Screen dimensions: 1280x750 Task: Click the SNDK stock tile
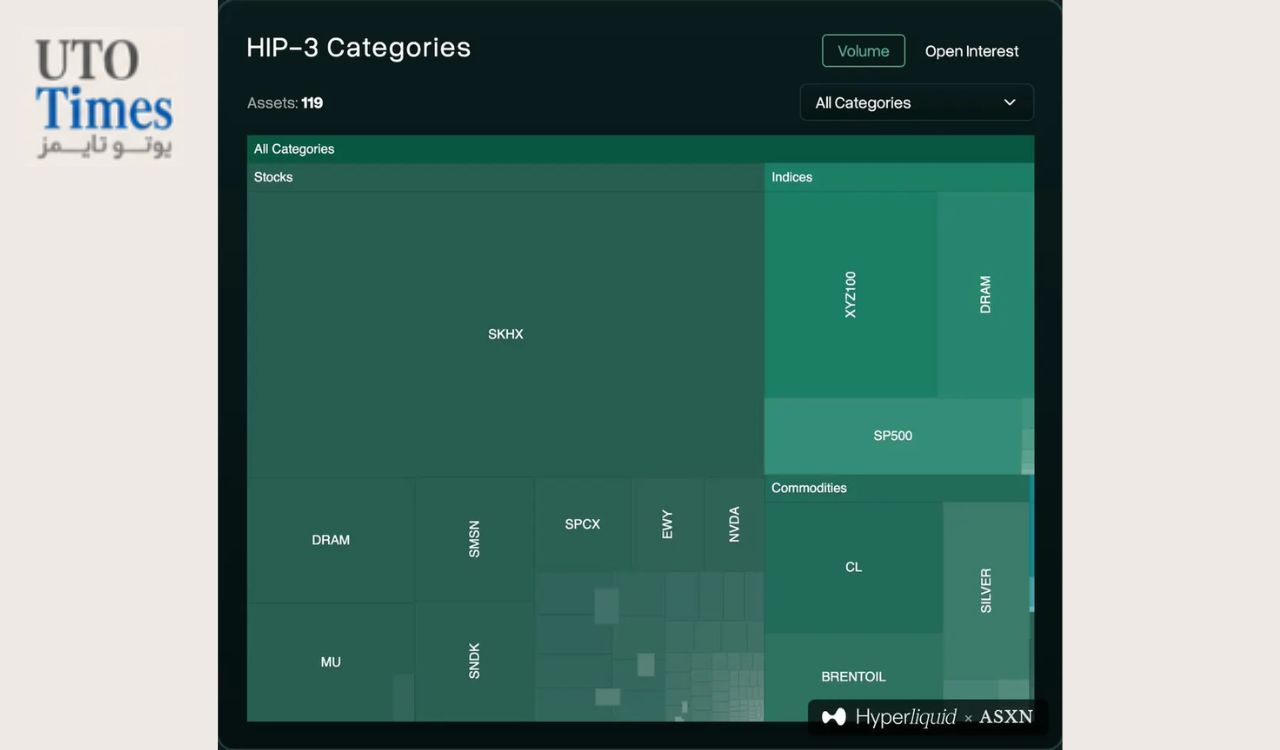click(474, 661)
